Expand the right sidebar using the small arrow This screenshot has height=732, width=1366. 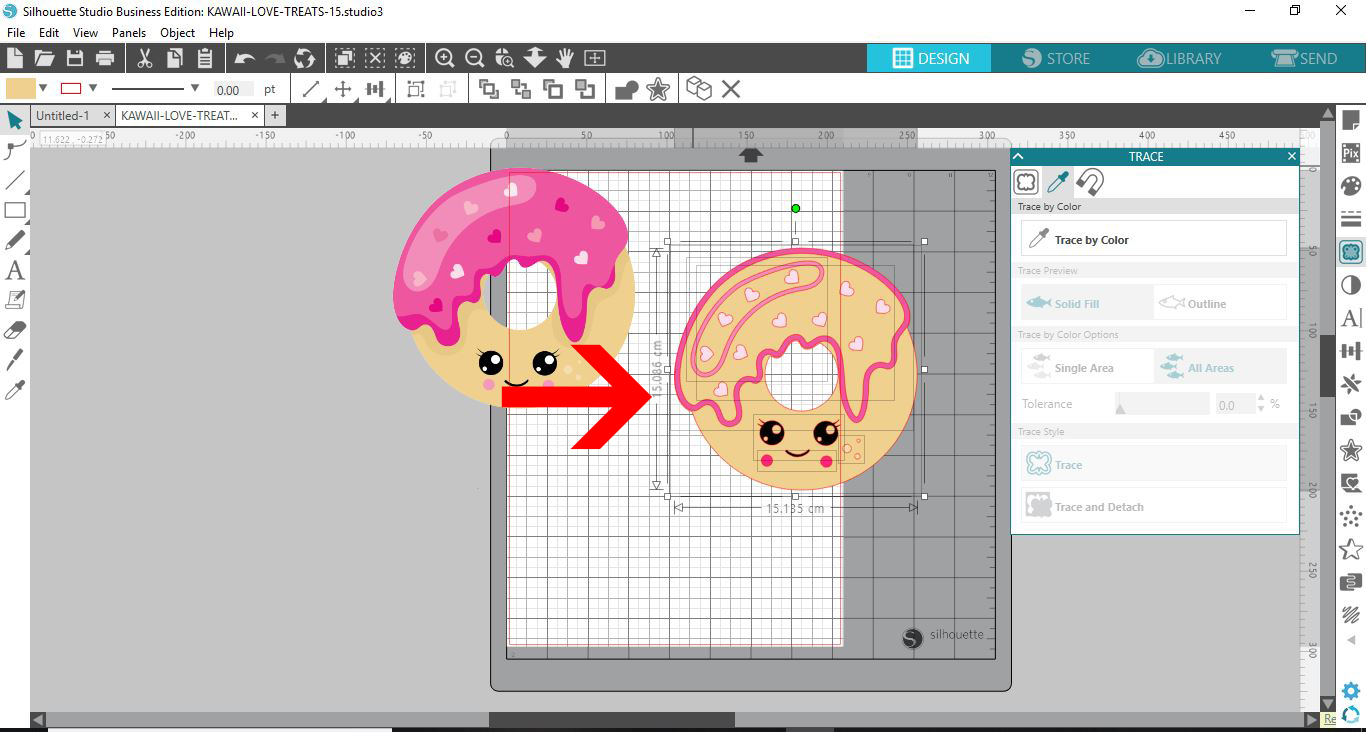(x=1351, y=639)
